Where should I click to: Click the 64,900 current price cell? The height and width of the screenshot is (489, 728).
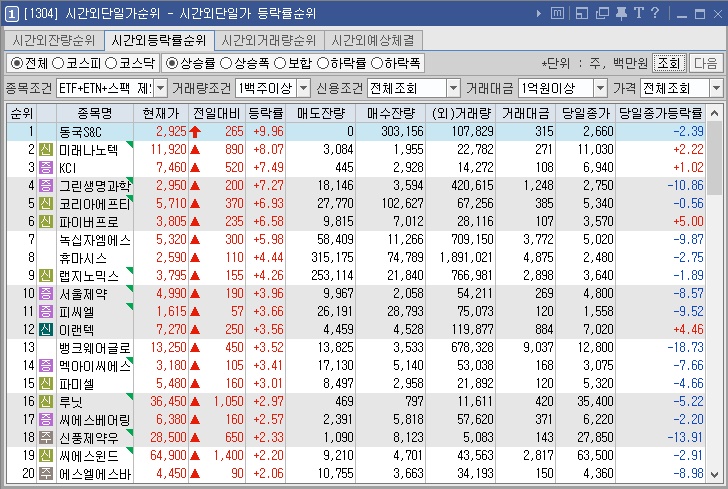[168, 455]
